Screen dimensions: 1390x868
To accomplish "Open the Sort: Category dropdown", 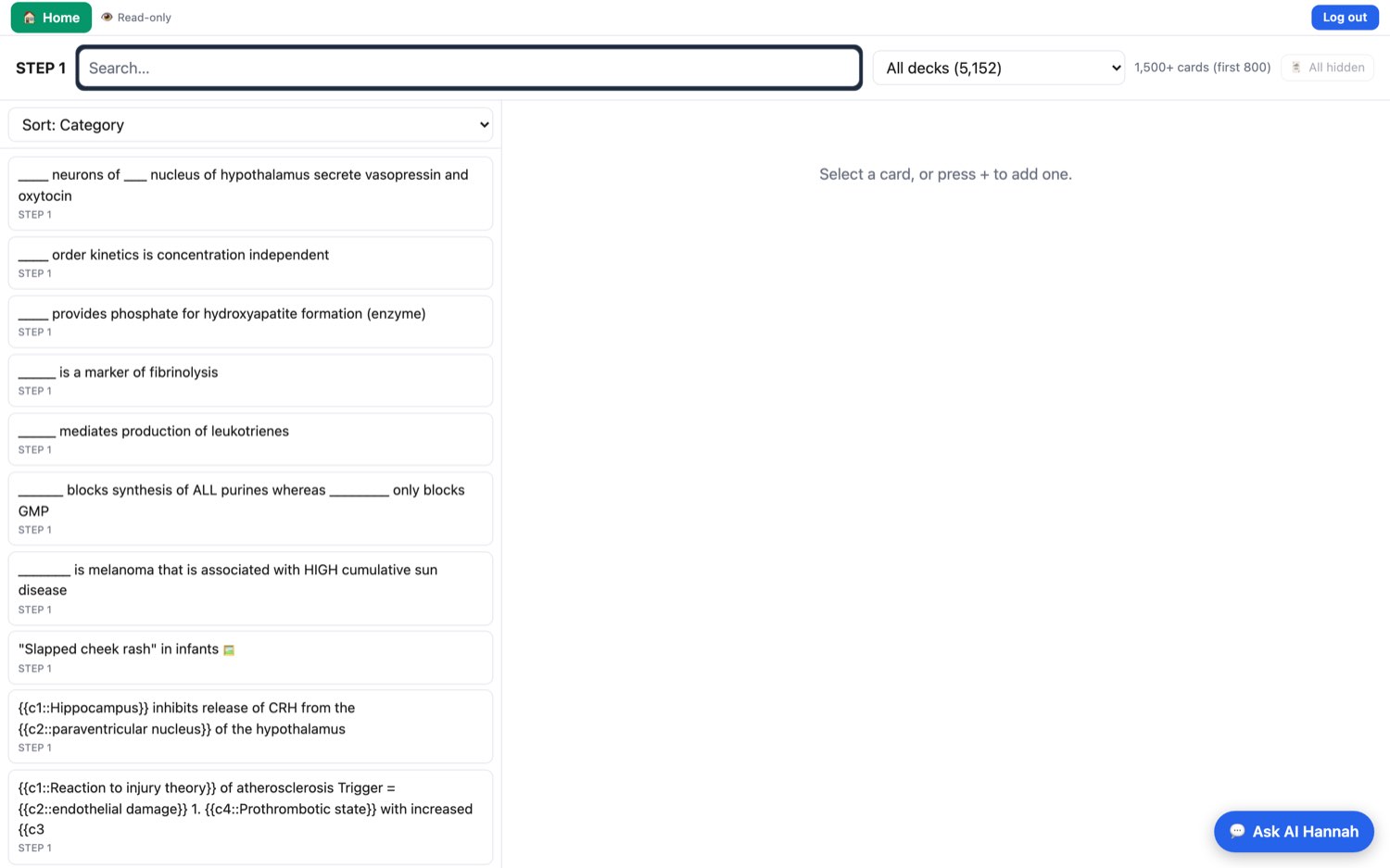I will pos(250,125).
